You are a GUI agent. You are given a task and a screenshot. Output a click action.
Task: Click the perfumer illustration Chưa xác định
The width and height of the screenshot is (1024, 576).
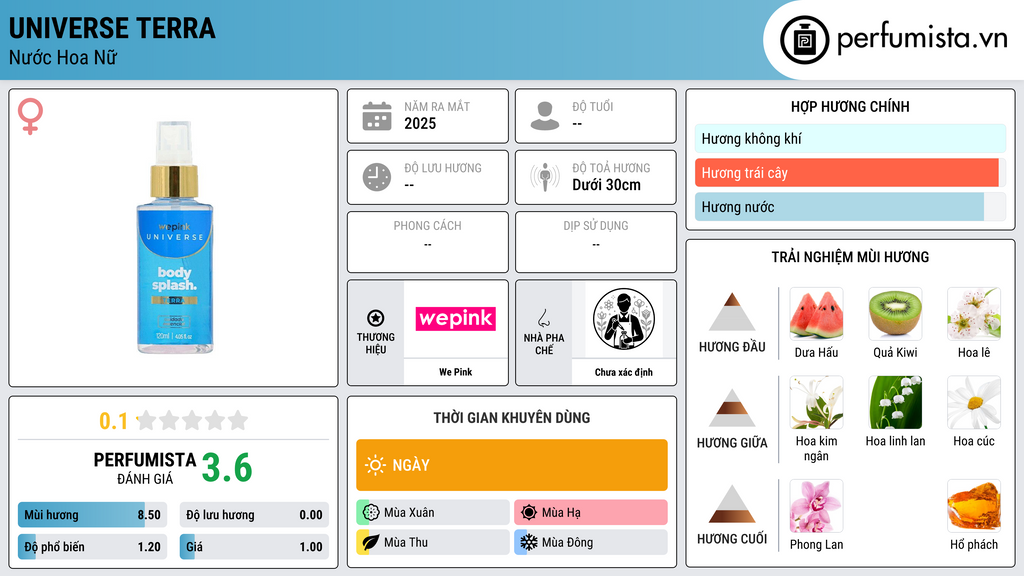tap(624, 319)
